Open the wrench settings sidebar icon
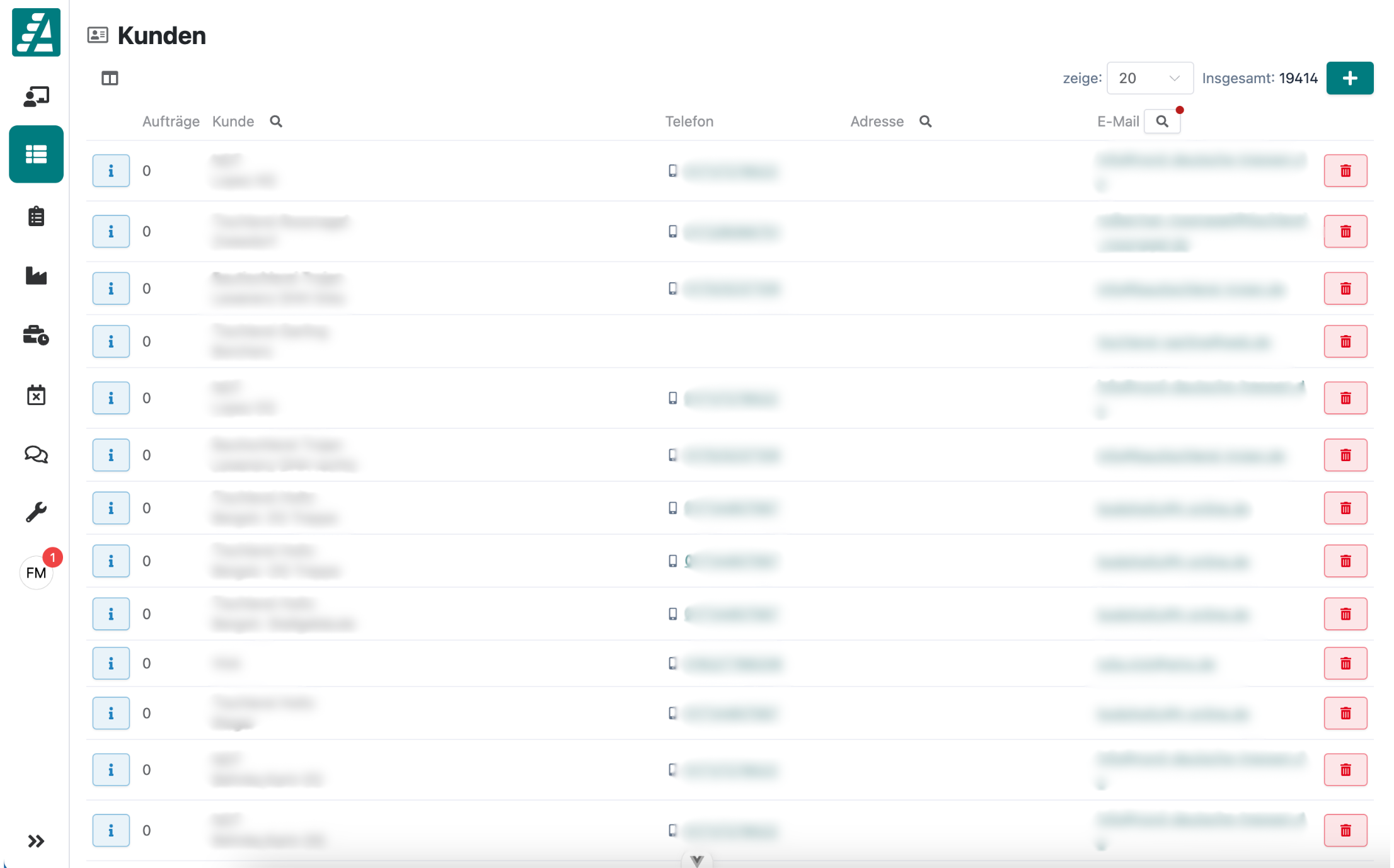This screenshot has height=868, width=1394. [x=36, y=512]
